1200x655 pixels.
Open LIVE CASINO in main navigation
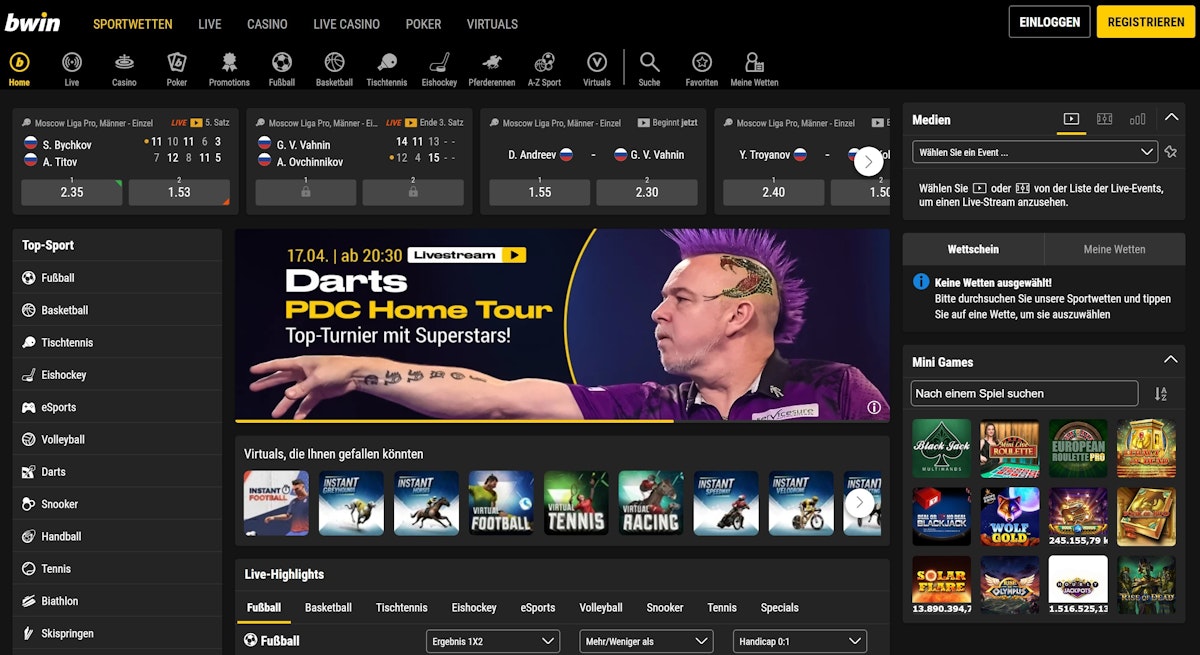click(346, 24)
